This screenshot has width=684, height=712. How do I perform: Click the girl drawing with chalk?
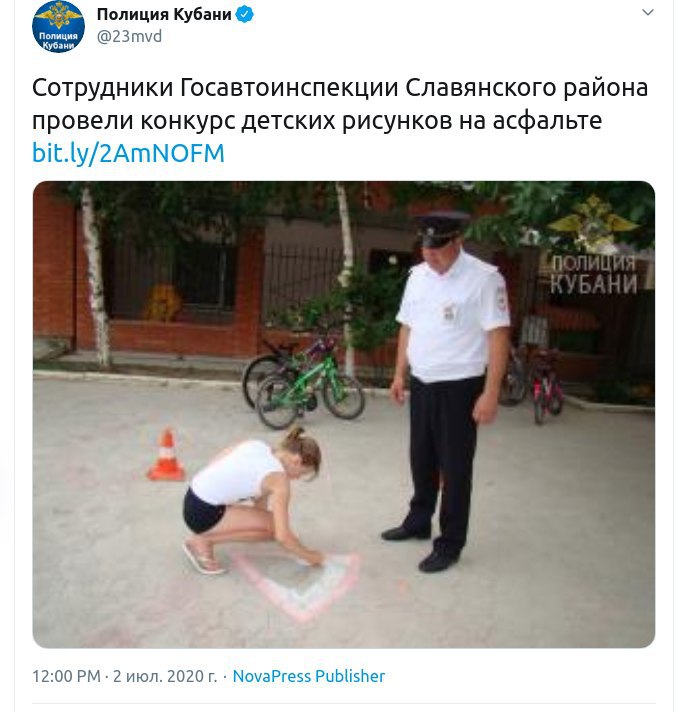(253, 499)
